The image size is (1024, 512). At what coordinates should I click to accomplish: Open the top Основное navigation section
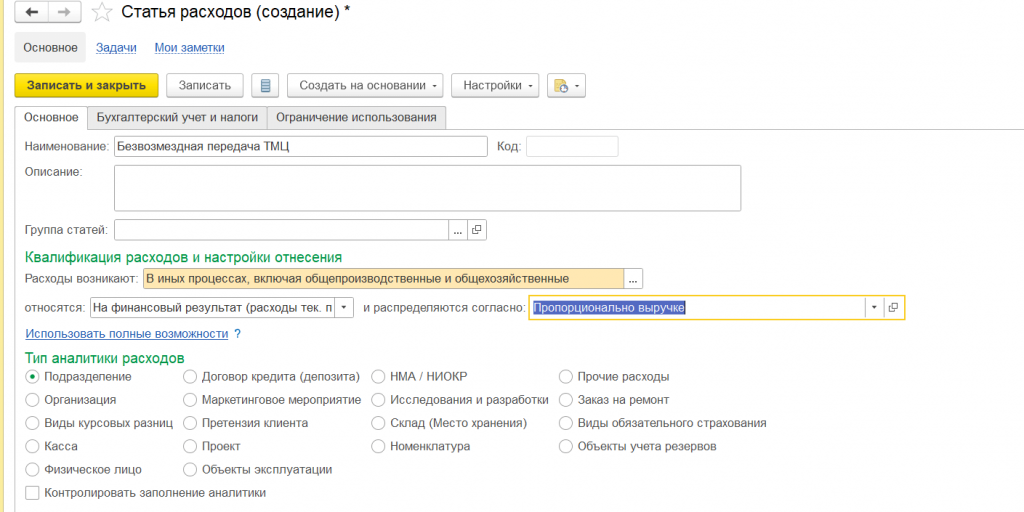click(50, 48)
